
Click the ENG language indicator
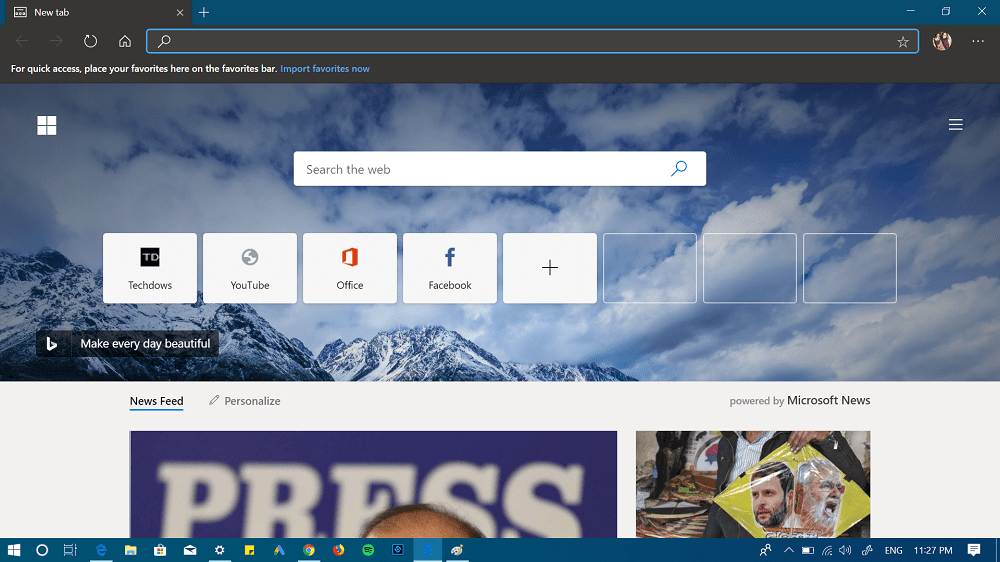[x=893, y=550]
